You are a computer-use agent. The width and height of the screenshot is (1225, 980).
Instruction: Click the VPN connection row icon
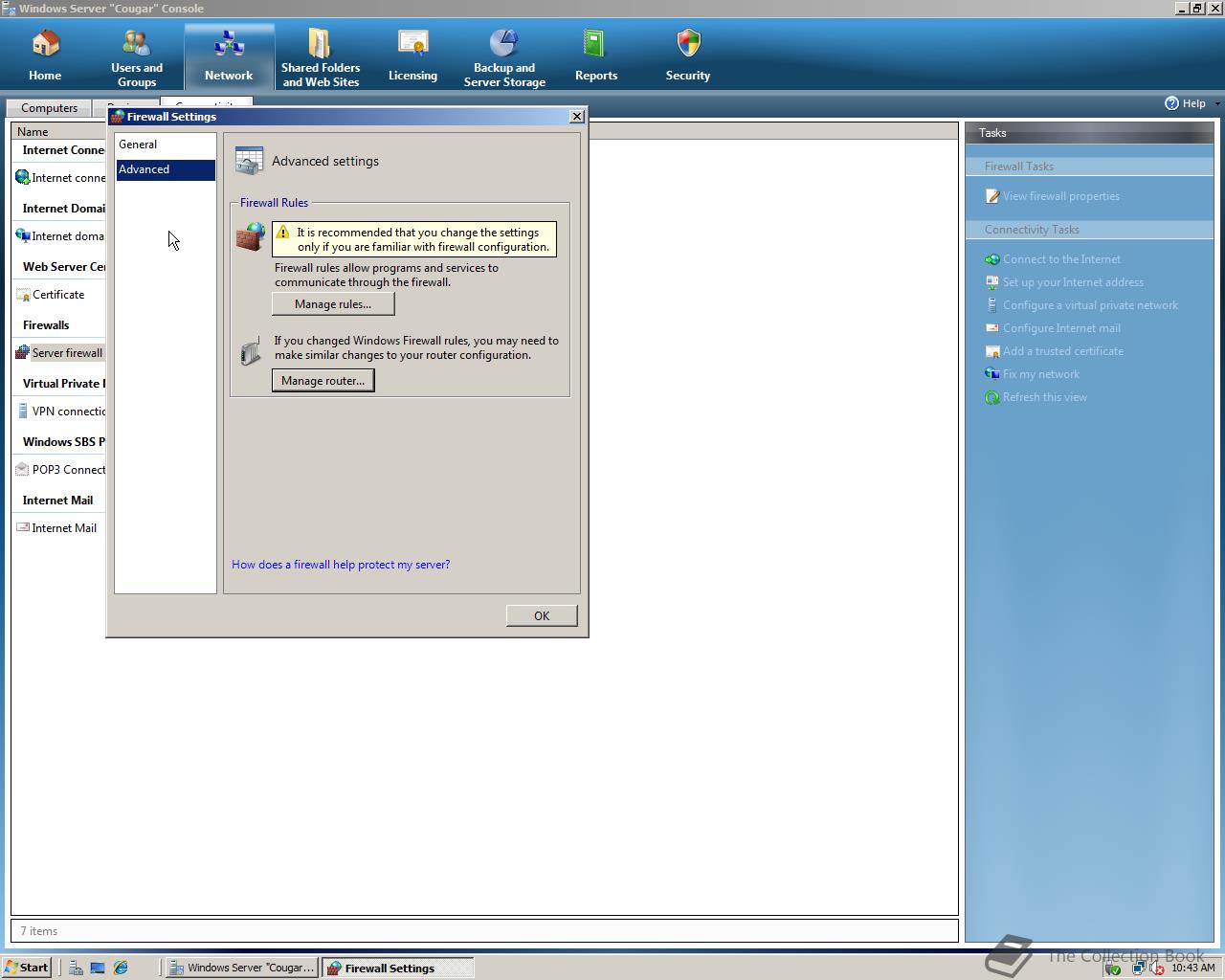[x=23, y=412]
